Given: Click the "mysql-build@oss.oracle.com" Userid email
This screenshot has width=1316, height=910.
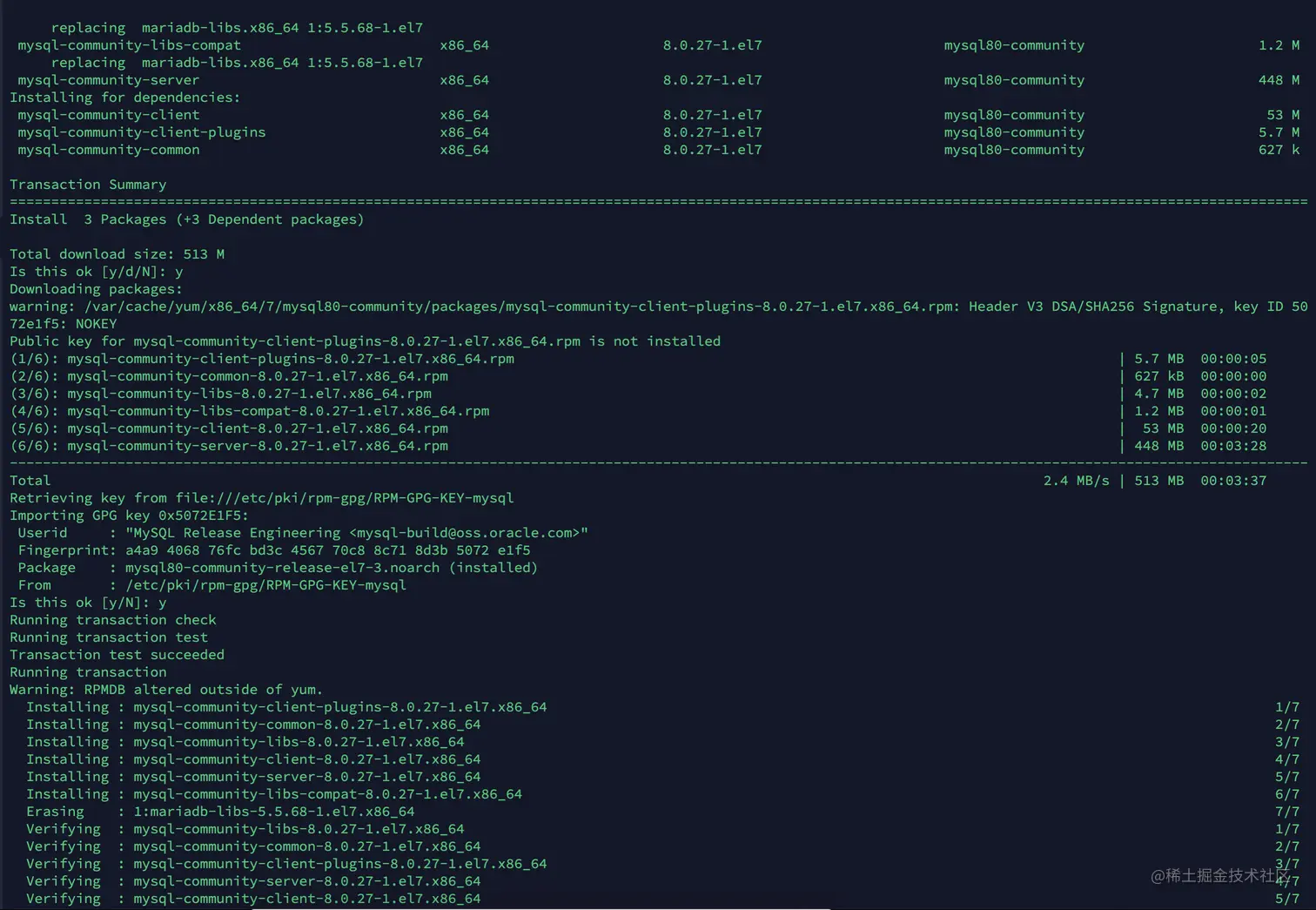Looking at the screenshot, I should coord(464,533).
